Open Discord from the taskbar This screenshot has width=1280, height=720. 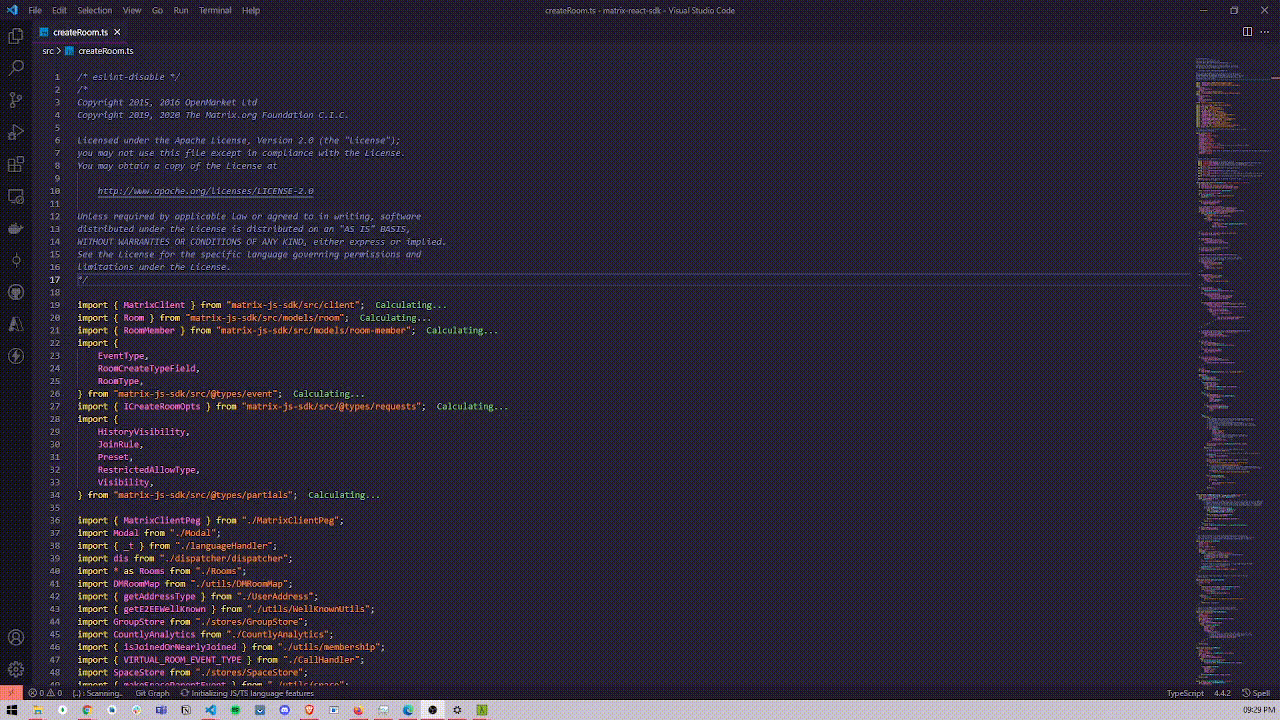(284, 710)
